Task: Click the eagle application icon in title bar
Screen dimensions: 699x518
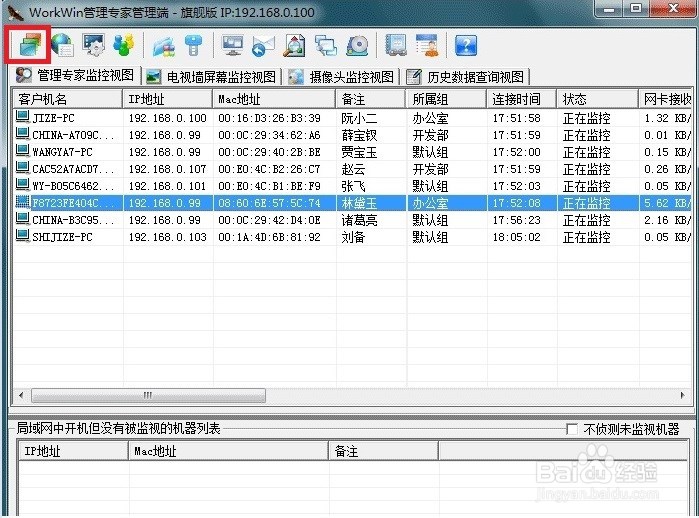Action: click(x=15, y=12)
